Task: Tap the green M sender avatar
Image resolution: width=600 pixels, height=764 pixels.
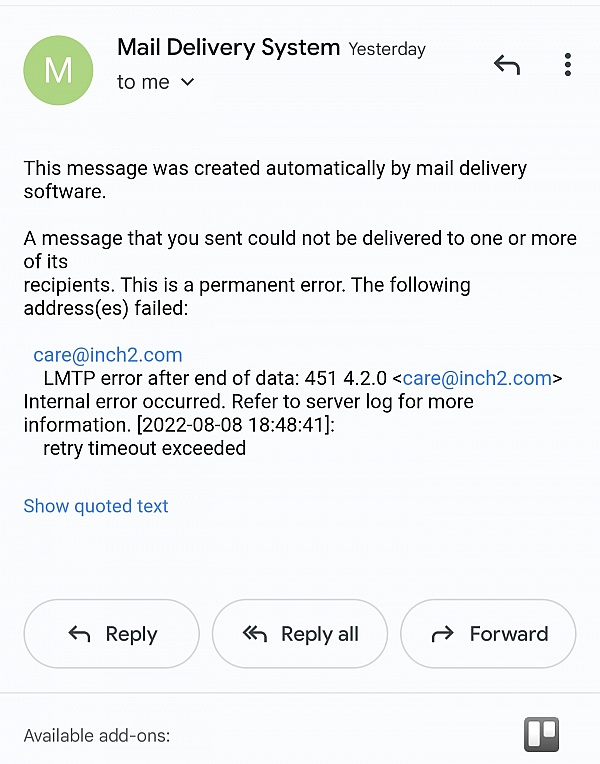Action: click(58, 70)
